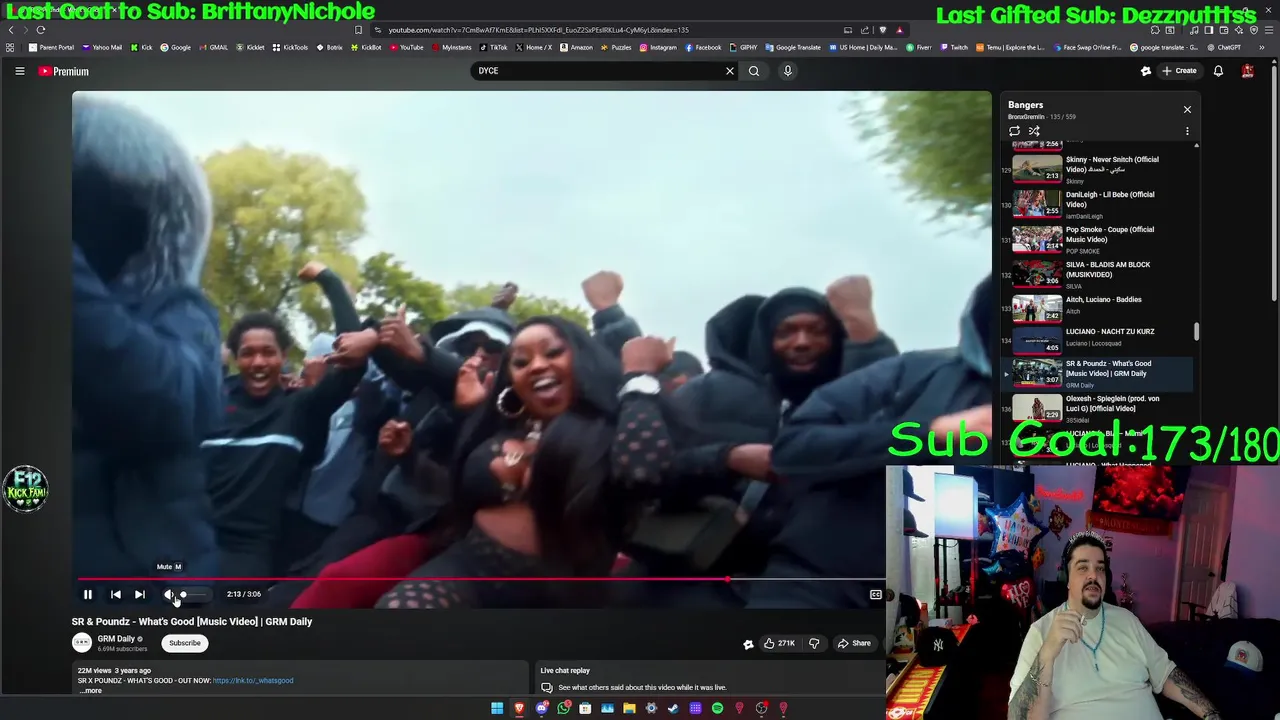Open the Twitch bookmark
Viewport: 1280px width, 720px height.
(x=954, y=47)
